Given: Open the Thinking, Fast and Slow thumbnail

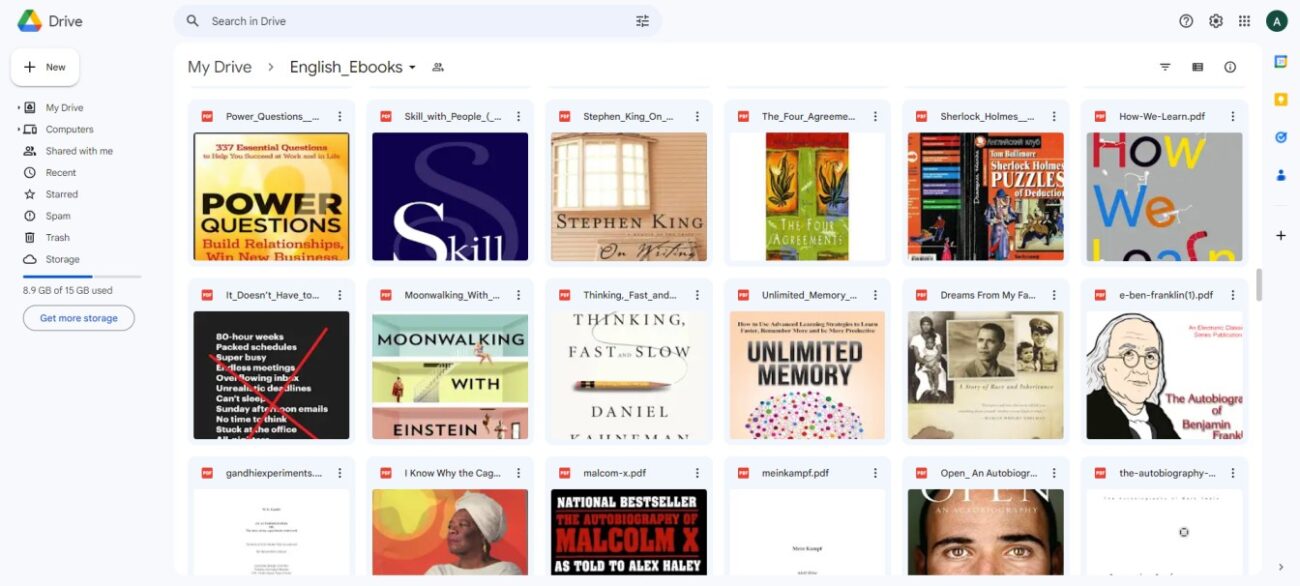Looking at the screenshot, I should [x=629, y=375].
